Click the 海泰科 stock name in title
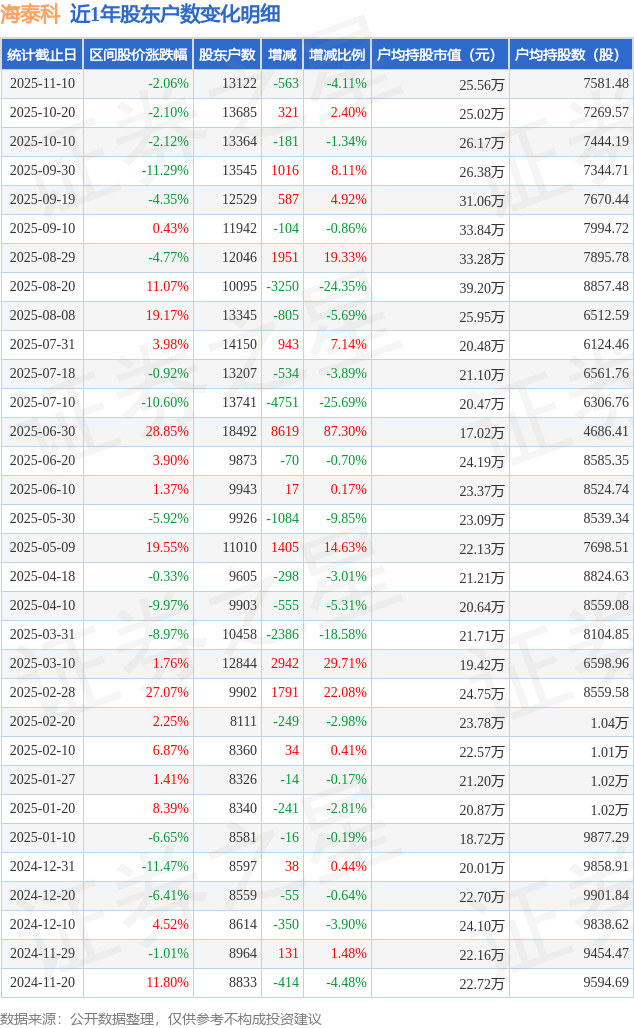634x1028 pixels. (30, 14)
